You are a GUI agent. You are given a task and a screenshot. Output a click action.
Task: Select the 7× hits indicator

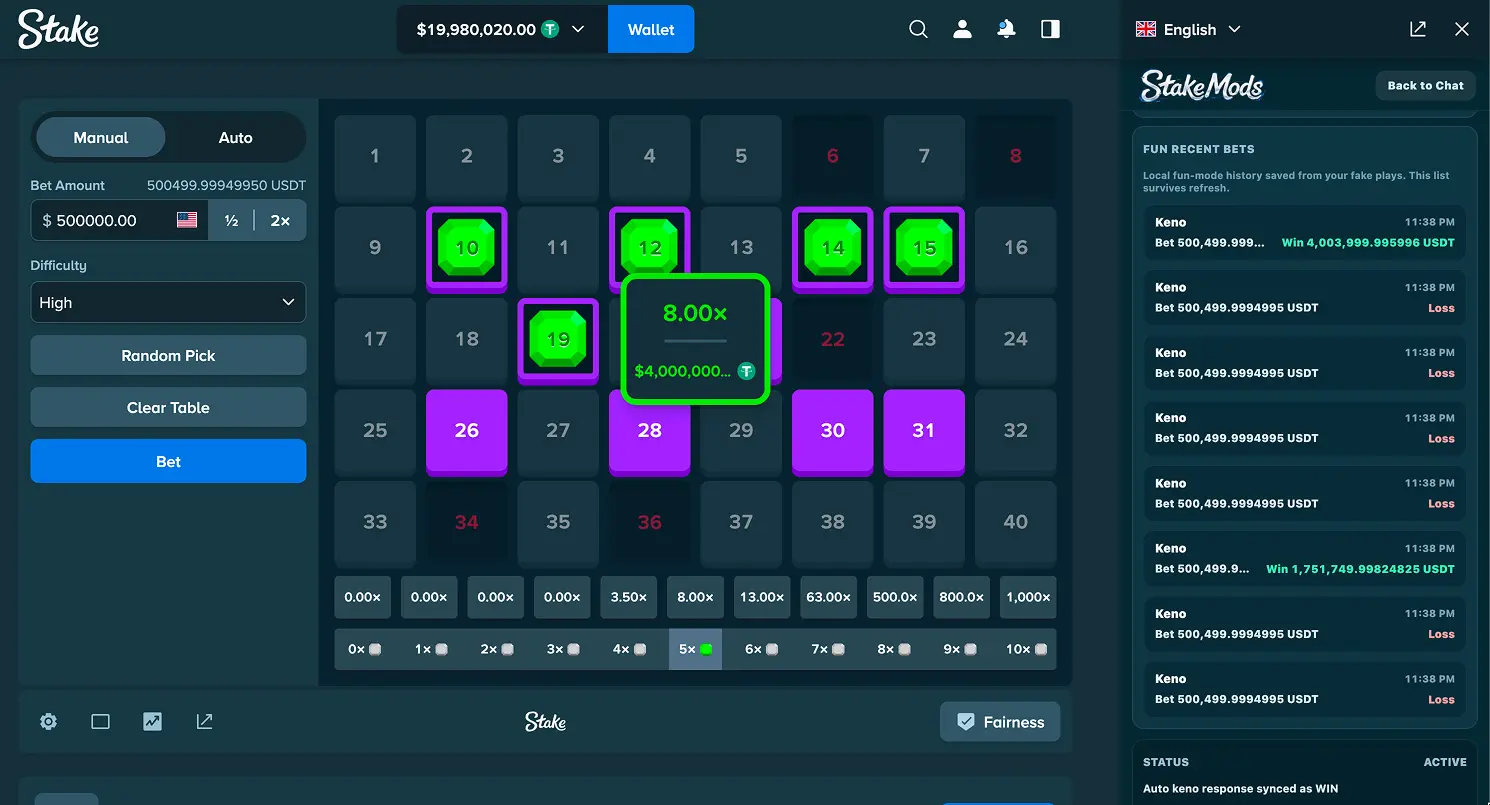tap(828, 649)
